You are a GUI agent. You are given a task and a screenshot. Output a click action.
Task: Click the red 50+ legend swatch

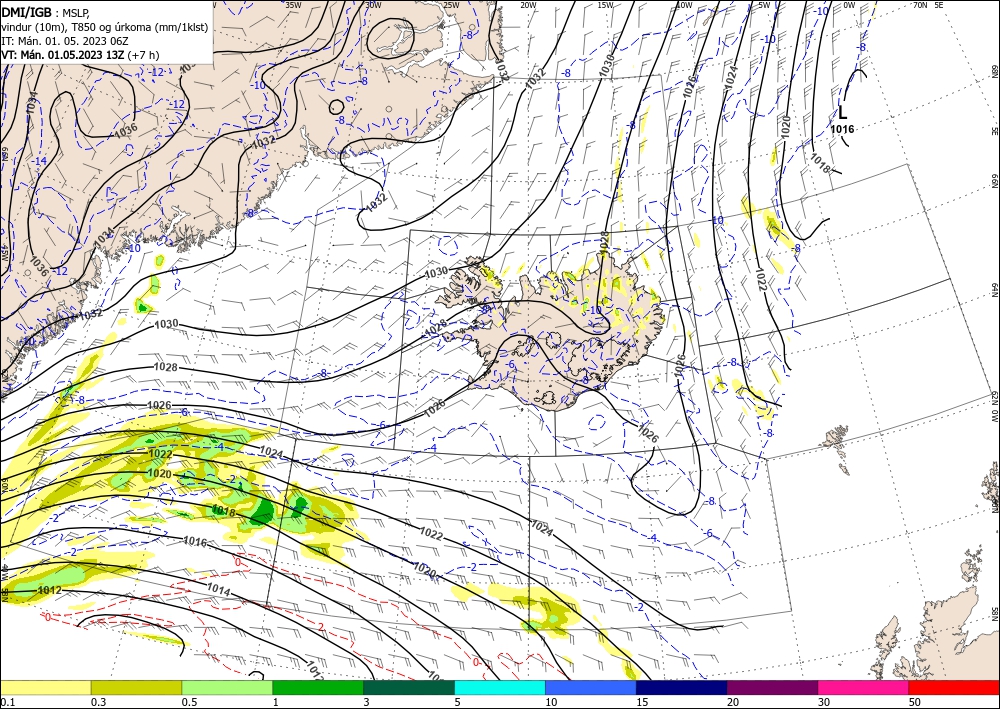954,687
